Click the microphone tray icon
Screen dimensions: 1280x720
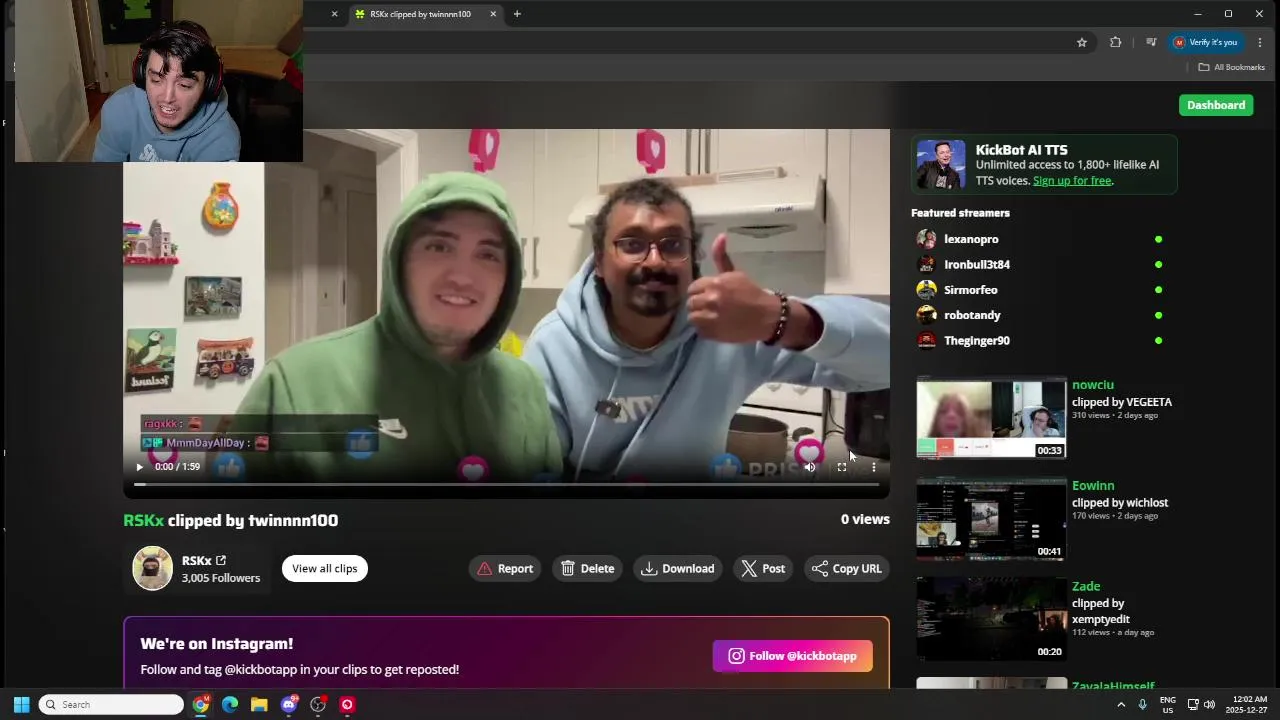coord(1142,705)
